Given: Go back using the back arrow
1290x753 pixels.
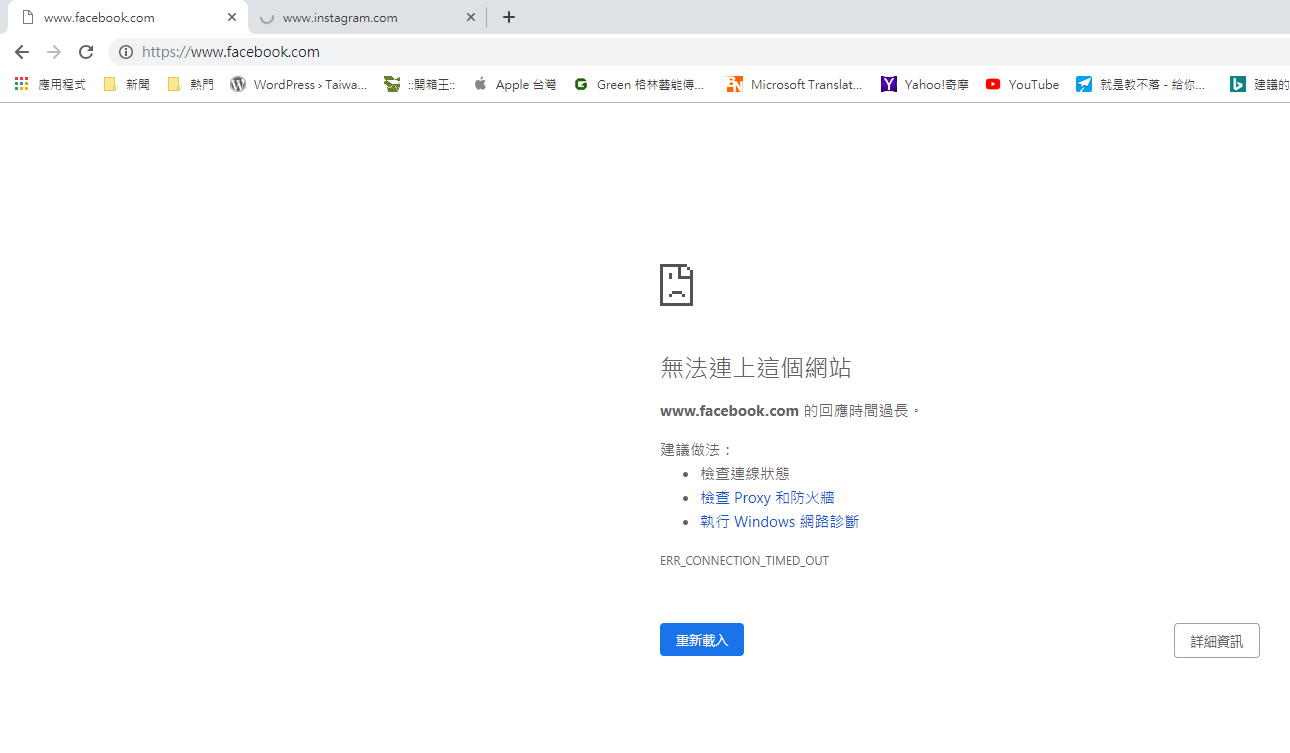Looking at the screenshot, I should 22,52.
